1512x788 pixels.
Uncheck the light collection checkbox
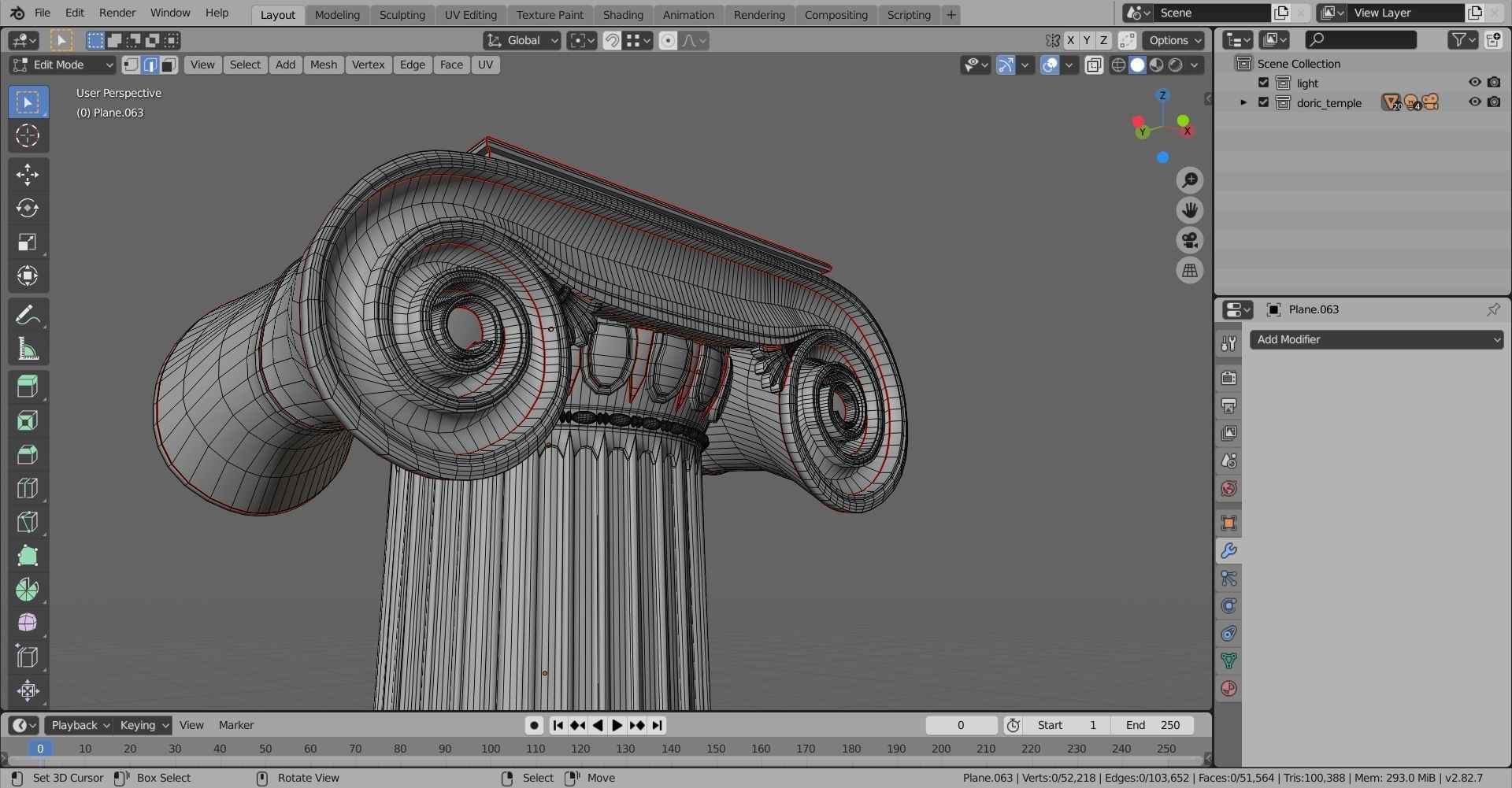[1264, 83]
